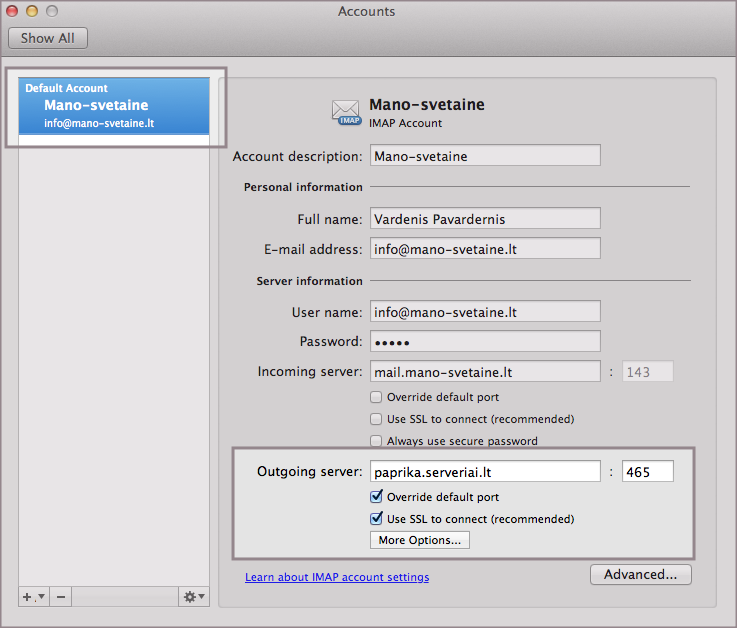Toggle incoming Use SSL to connect checkbox
Screen dimensions: 737x628
(376, 419)
